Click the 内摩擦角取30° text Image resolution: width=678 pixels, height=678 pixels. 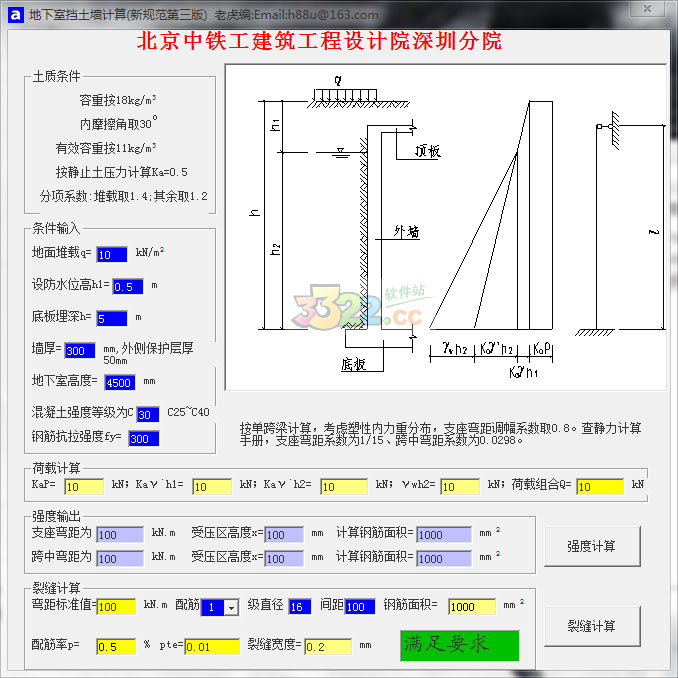118,124
